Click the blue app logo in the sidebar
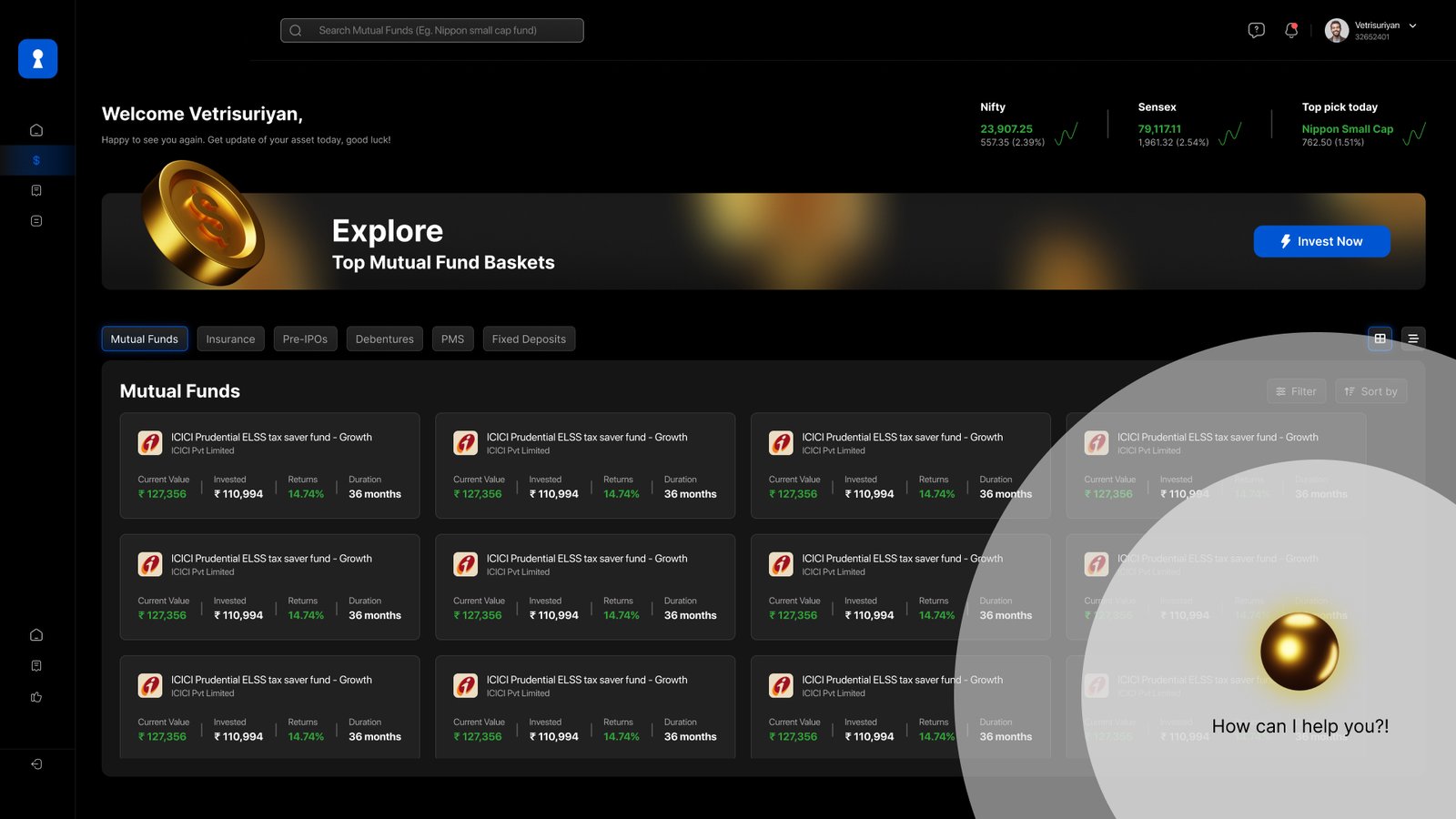 [x=37, y=58]
